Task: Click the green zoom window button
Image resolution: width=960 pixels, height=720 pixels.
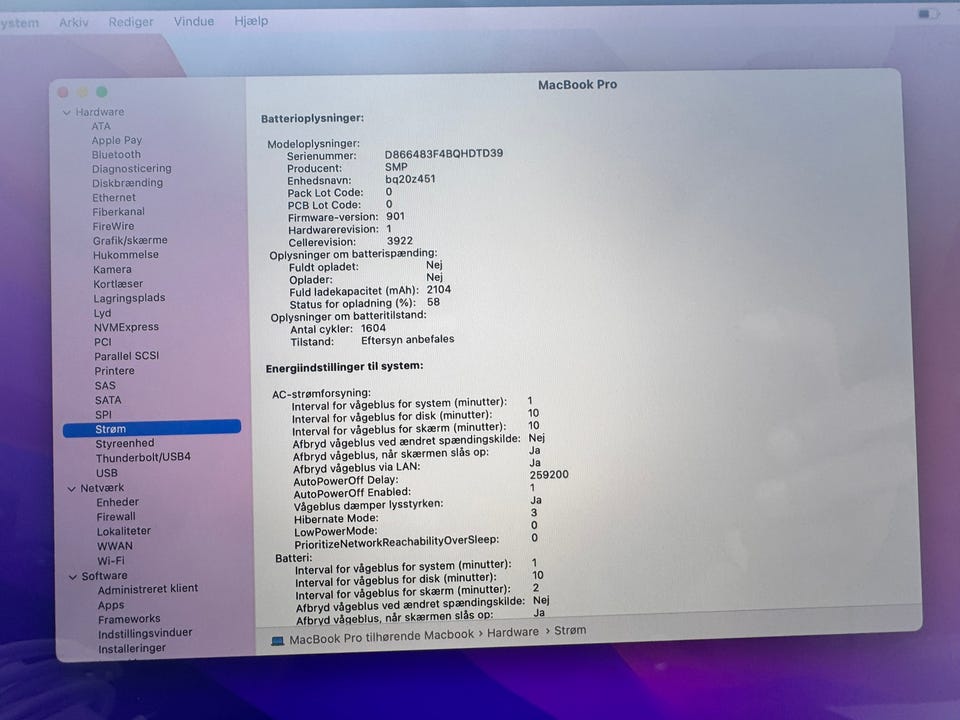Action: [102, 92]
